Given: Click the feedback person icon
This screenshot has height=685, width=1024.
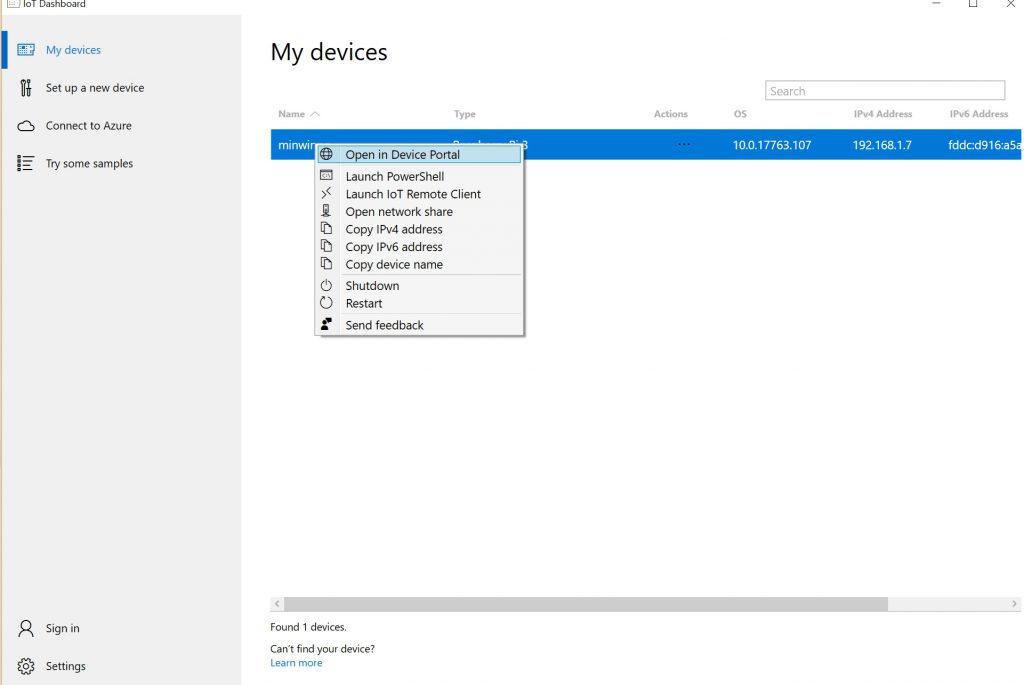Looking at the screenshot, I should 326,325.
